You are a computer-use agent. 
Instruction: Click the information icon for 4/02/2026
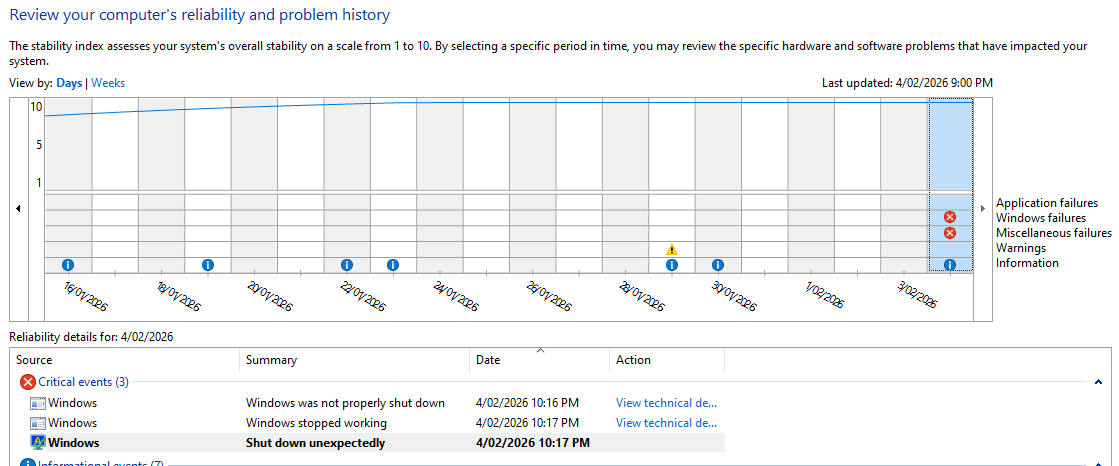[950, 265]
